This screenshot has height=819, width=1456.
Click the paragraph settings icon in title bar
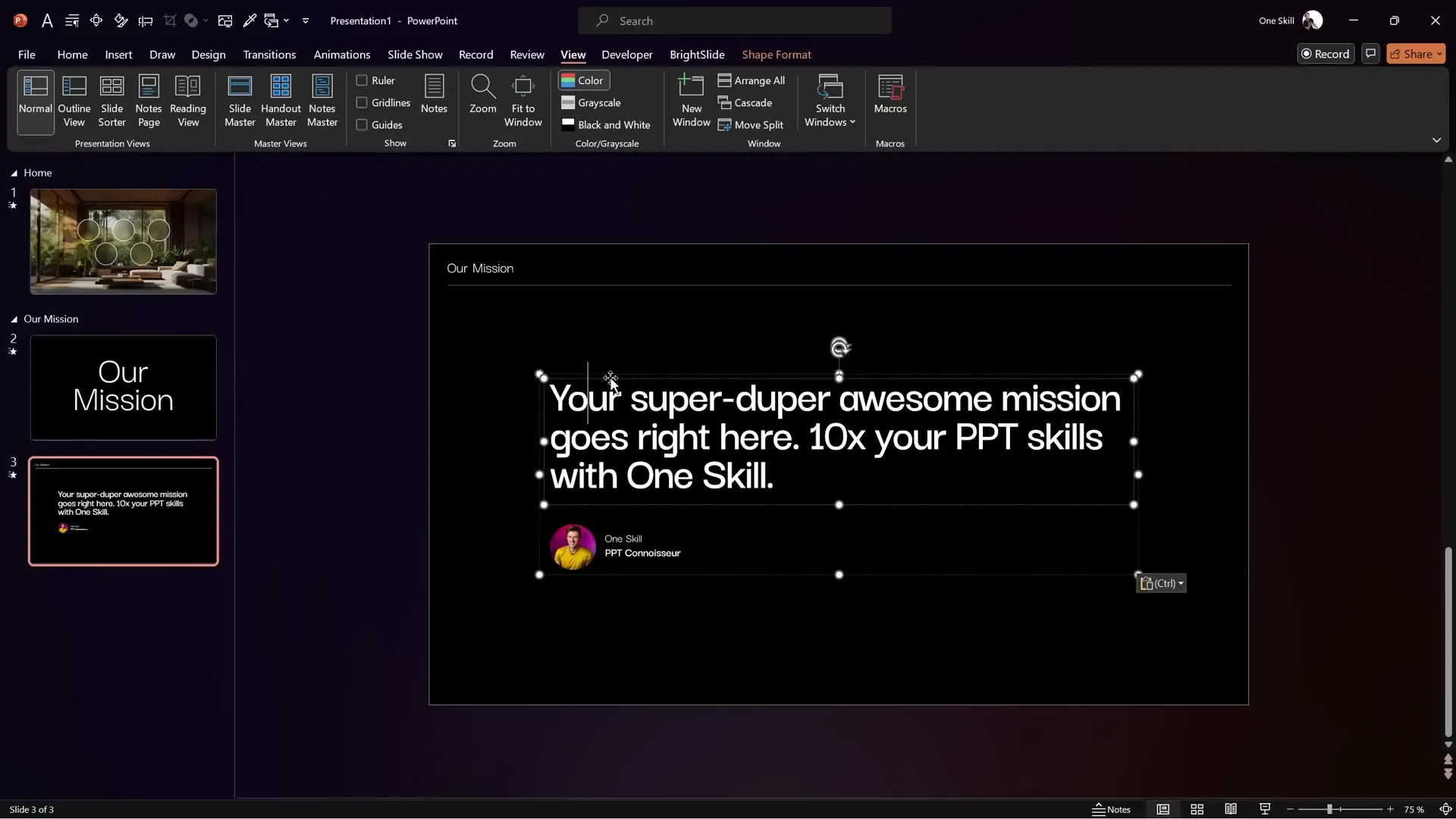tap(72, 20)
